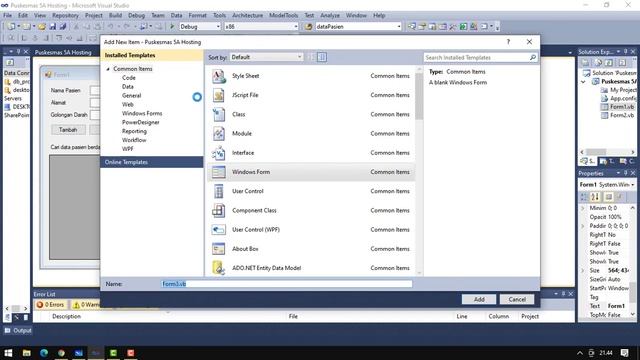Select the Online Templates section

152,162
